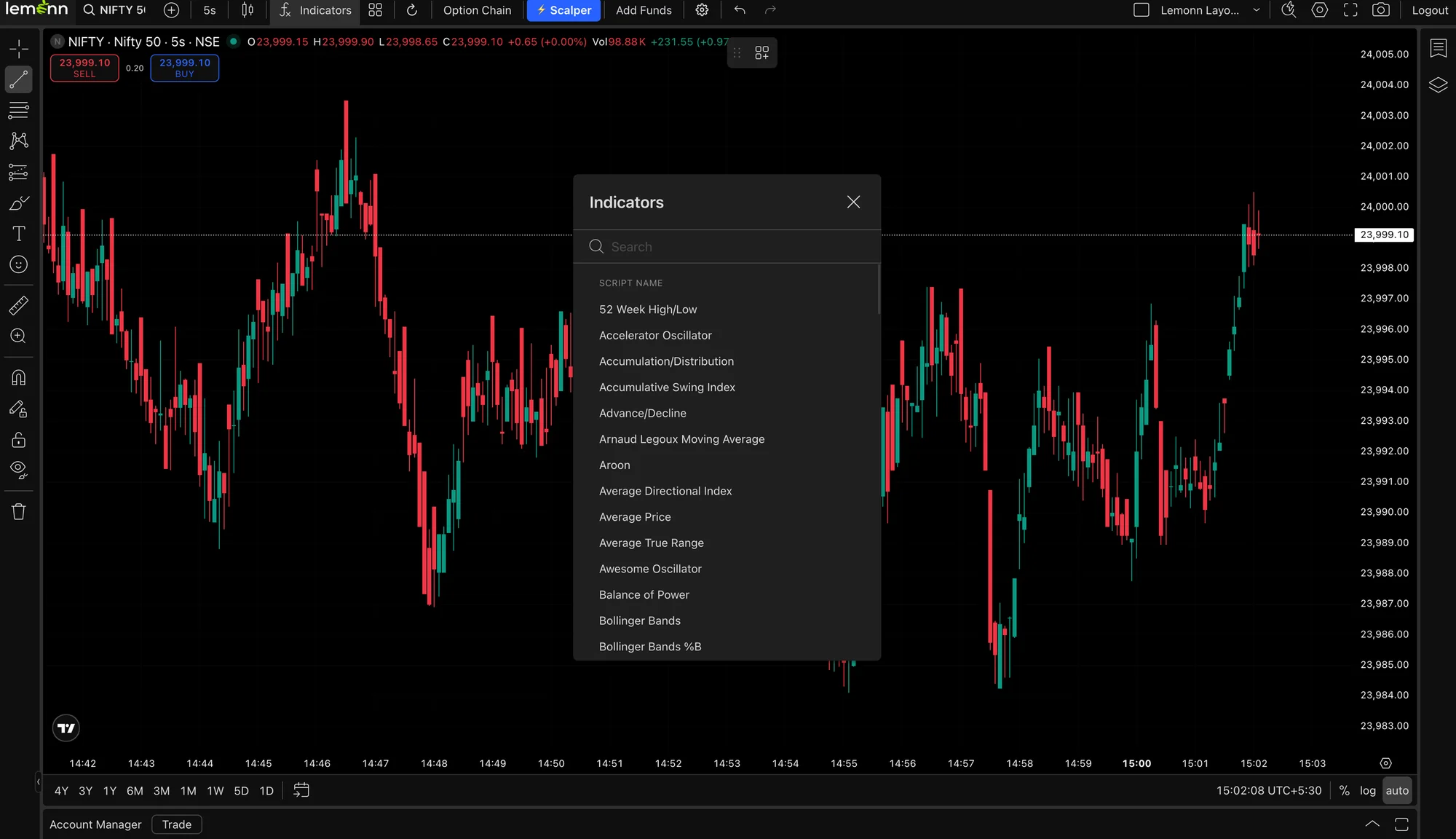Launch the Scalper button
The image size is (1456, 839).
click(x=564, y=10)
